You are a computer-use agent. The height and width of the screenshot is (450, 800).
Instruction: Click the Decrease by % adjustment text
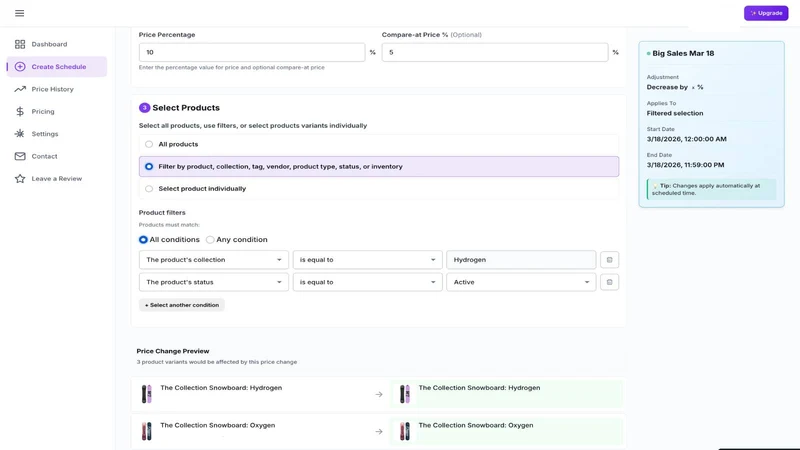pyautogui.click(x=674, y=87)
